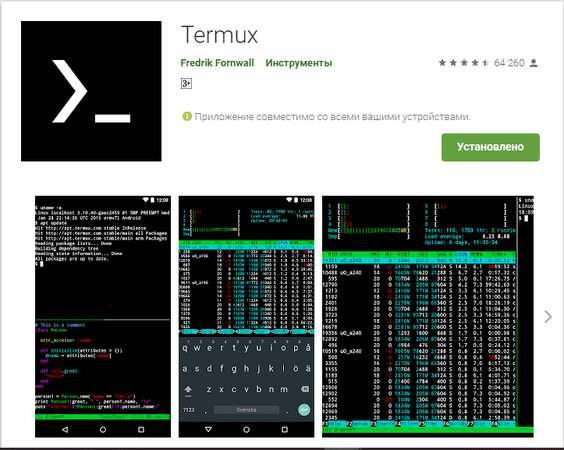Open the Fredrik Fornwall developer link
Viewport: 564px width, 450px height.
coord(217,63)
